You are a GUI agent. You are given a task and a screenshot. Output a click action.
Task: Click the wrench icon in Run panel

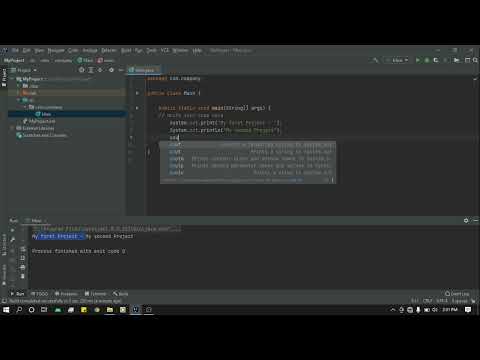coord(13,239)
